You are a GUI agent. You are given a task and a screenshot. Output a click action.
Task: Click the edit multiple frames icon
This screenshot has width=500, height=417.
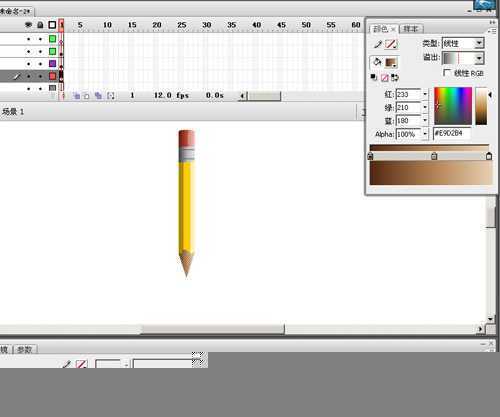pos(98,96)
